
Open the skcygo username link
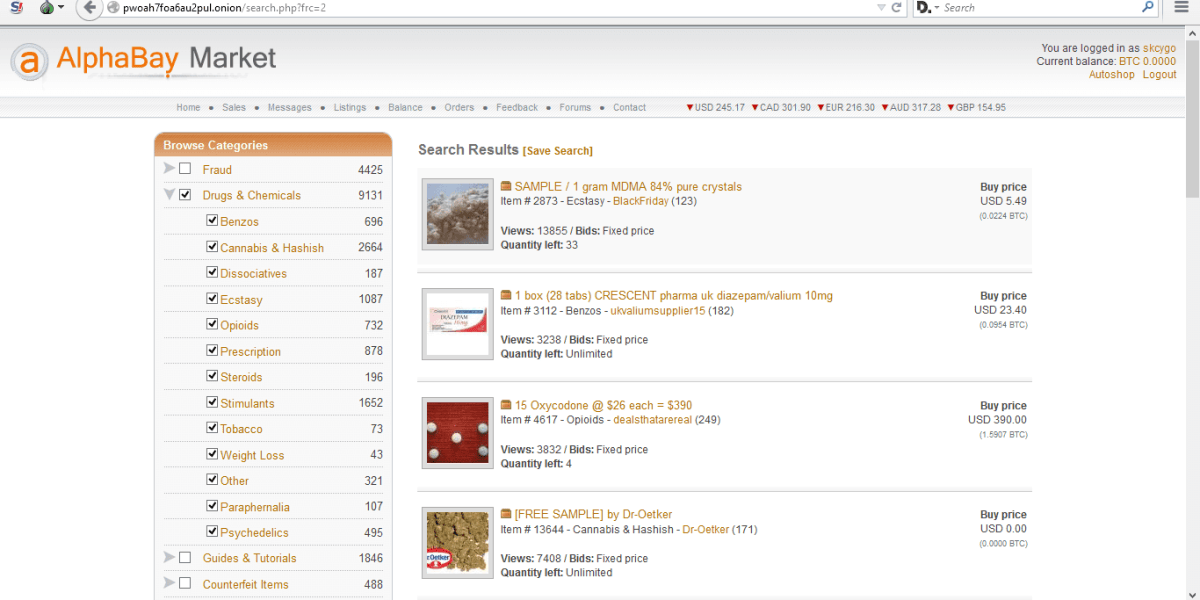tap(1160, 48)
